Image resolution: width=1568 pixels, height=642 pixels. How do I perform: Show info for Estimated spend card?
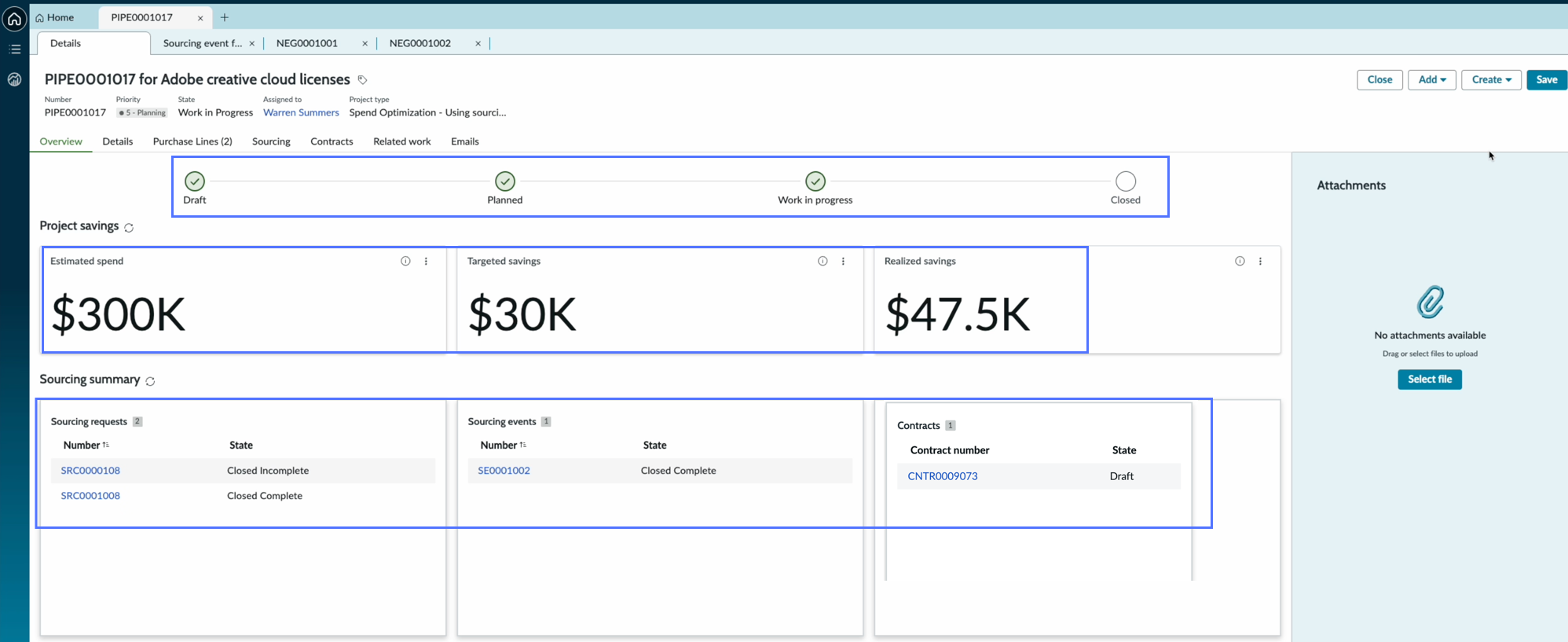coord(405,261)
